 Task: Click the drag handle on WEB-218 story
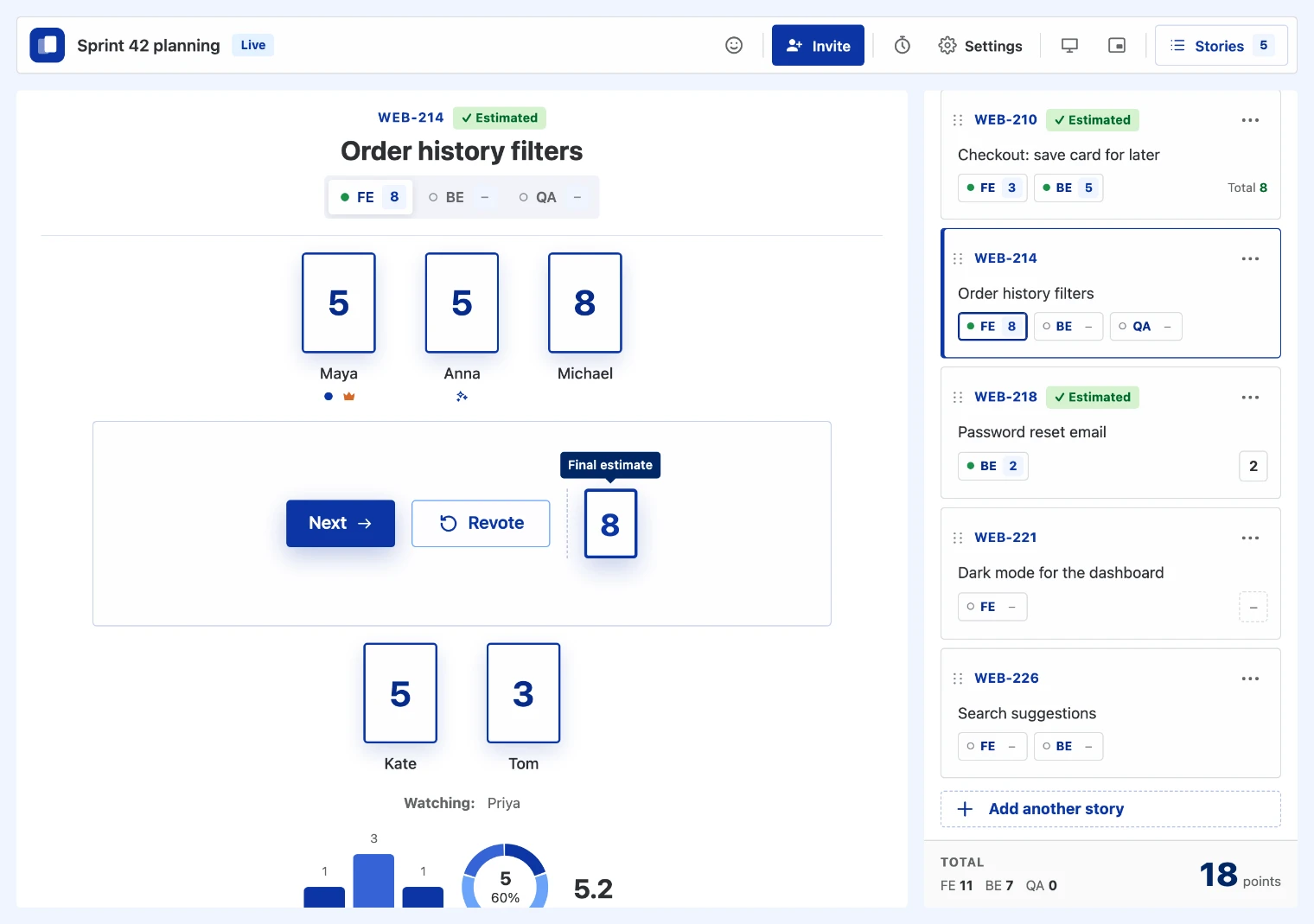point(958,398)
